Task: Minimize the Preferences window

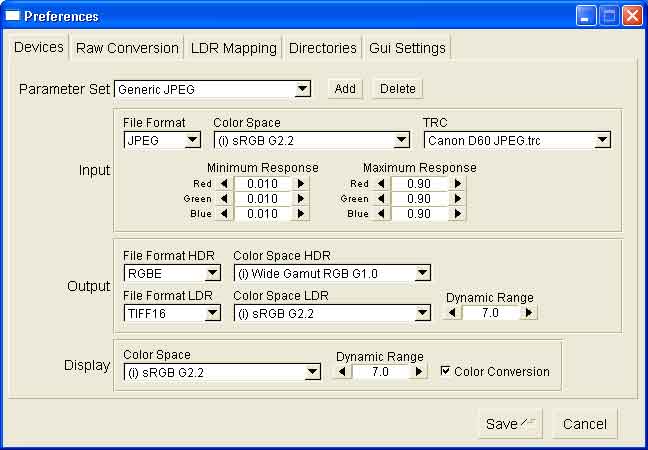Action: [586, 16]
